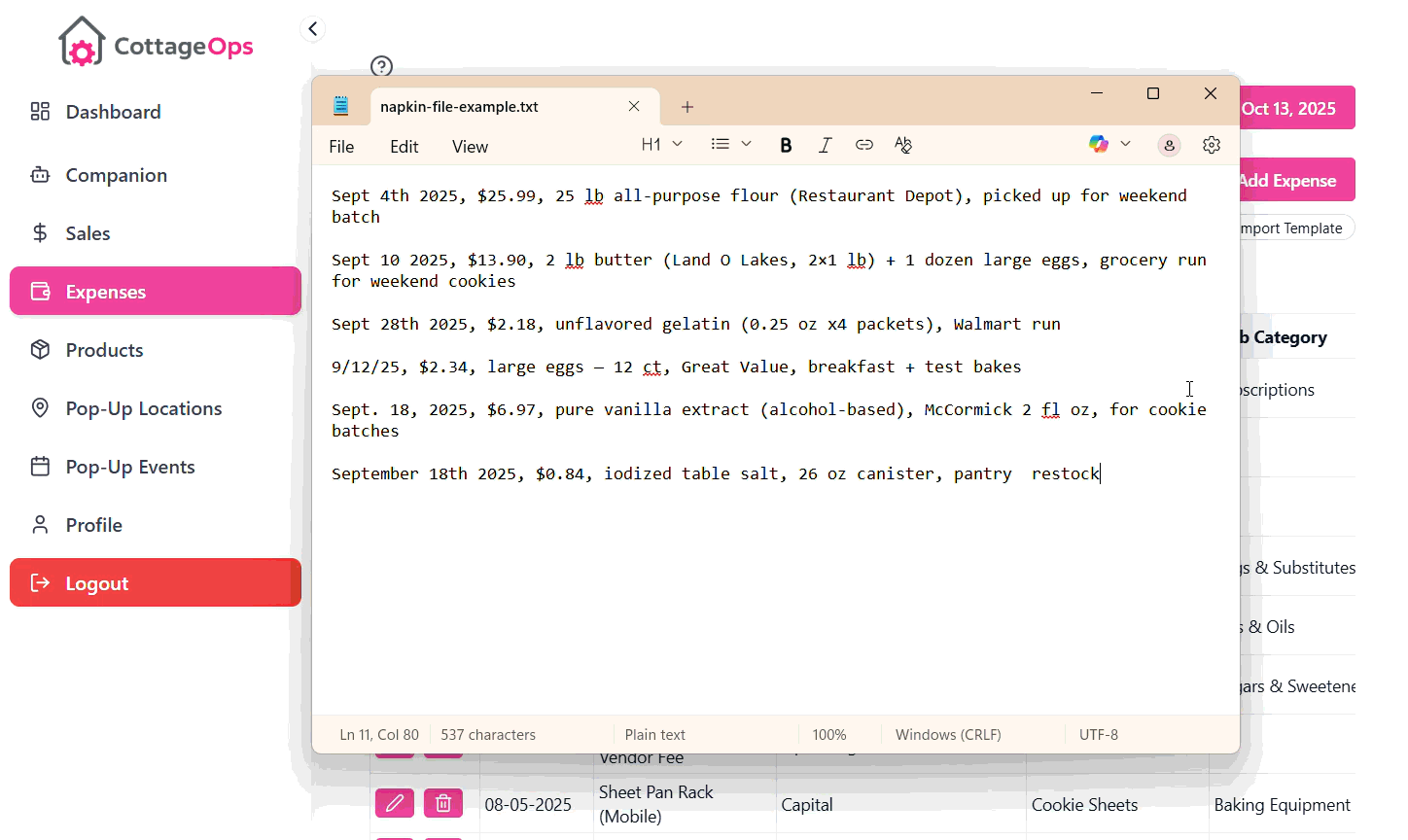Open Products from the sidebar icon
The width and height of the screenshot is (1408, 840).
[39, 349]
